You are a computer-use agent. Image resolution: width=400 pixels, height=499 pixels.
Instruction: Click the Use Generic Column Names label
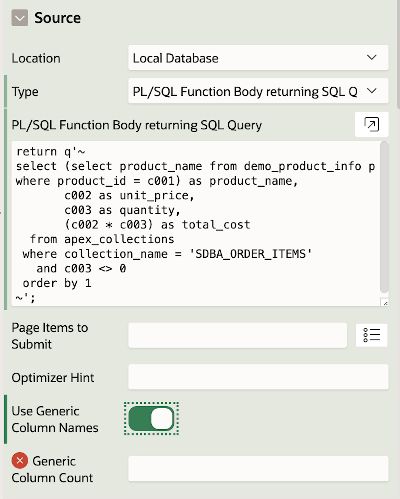click(55, 419)
